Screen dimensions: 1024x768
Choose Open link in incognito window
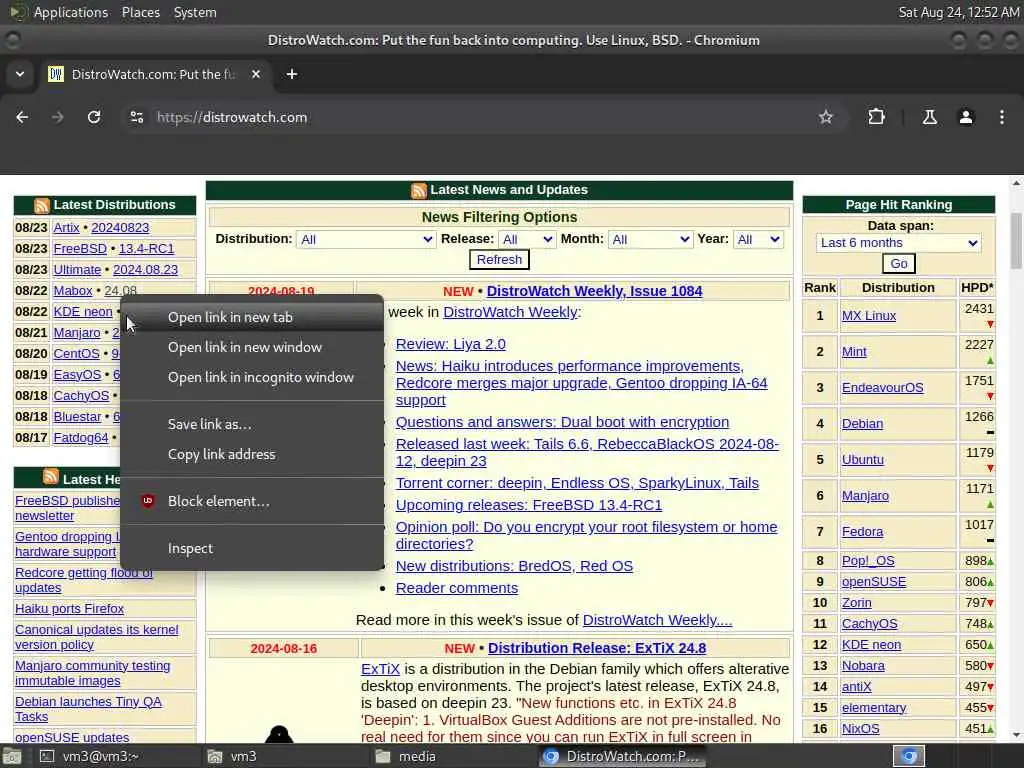[x=252, y=377]
